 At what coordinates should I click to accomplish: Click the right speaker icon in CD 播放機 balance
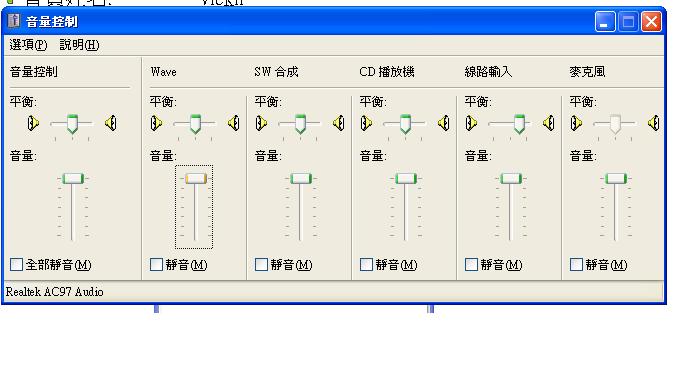(444, 123)
